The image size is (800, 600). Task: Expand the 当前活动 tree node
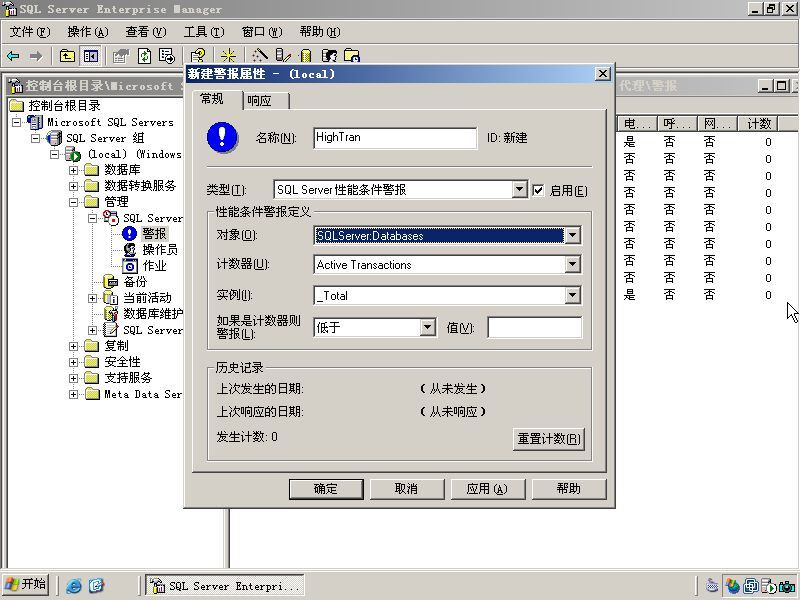(92, 298)
